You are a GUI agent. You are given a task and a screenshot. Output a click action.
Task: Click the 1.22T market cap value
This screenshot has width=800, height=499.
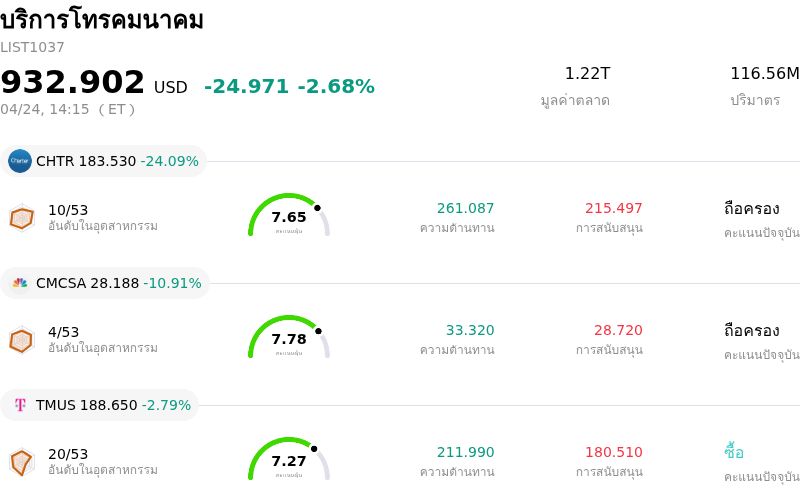(587, 74)
